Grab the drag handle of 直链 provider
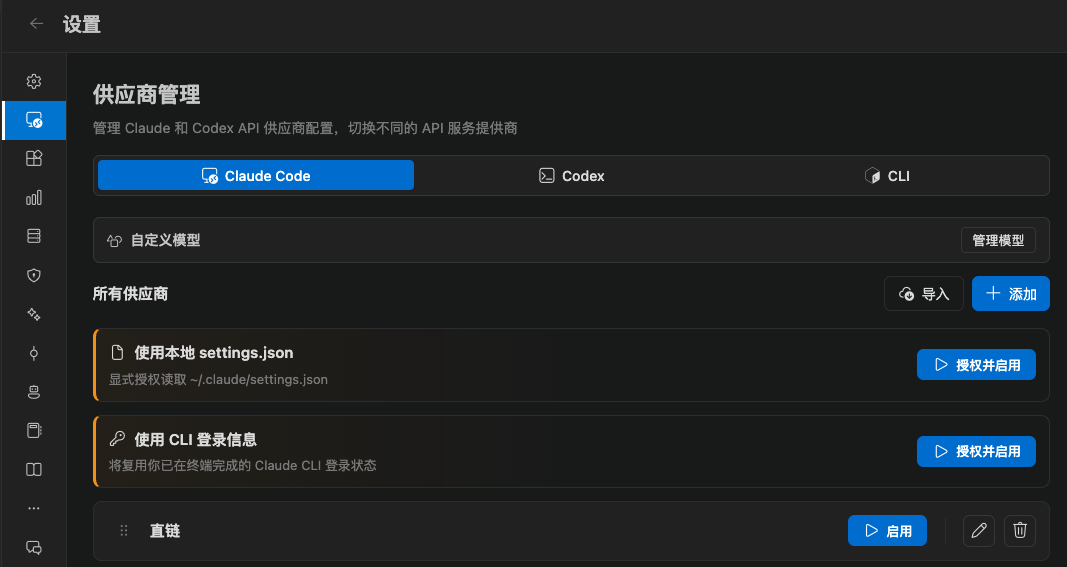 click(124, 531)
